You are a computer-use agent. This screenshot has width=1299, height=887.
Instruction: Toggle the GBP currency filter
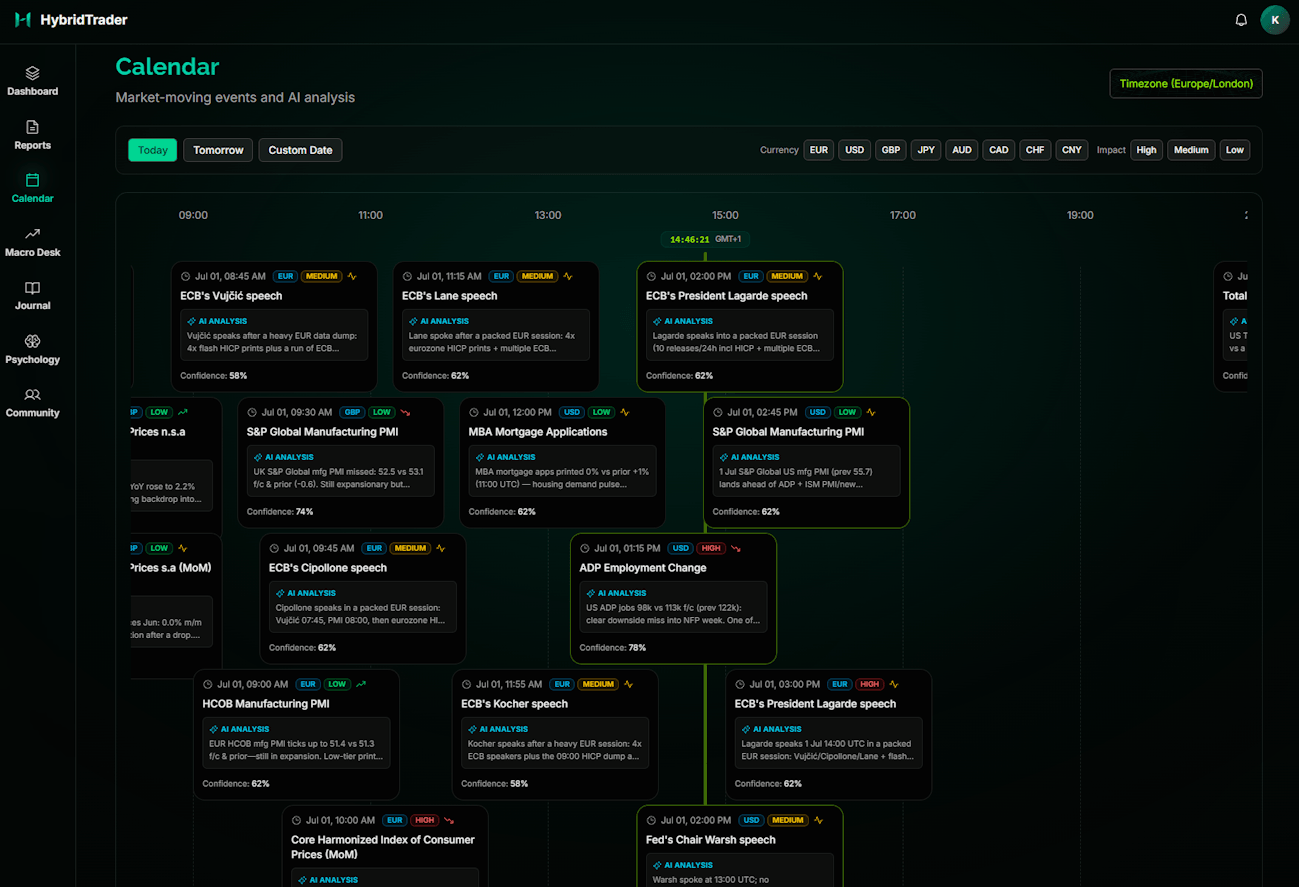[x=890, y=150]
